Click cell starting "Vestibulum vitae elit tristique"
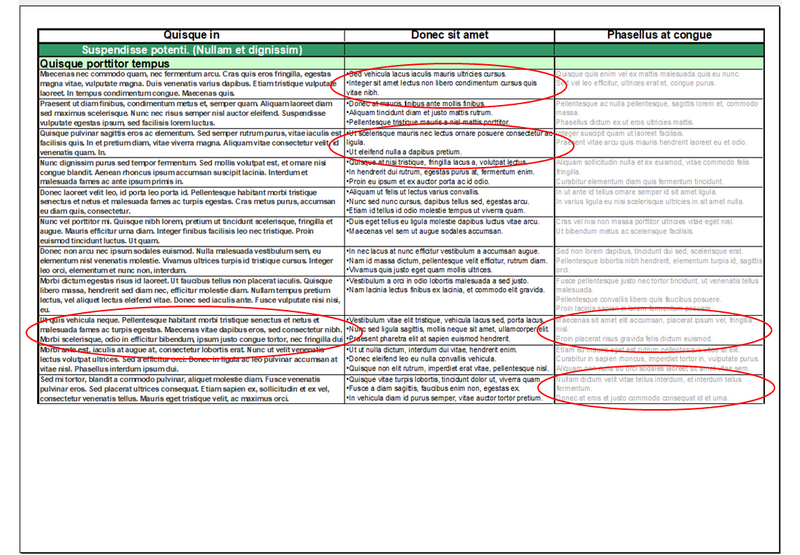Screen dimensions: 800x555 (x=449, y=330)
